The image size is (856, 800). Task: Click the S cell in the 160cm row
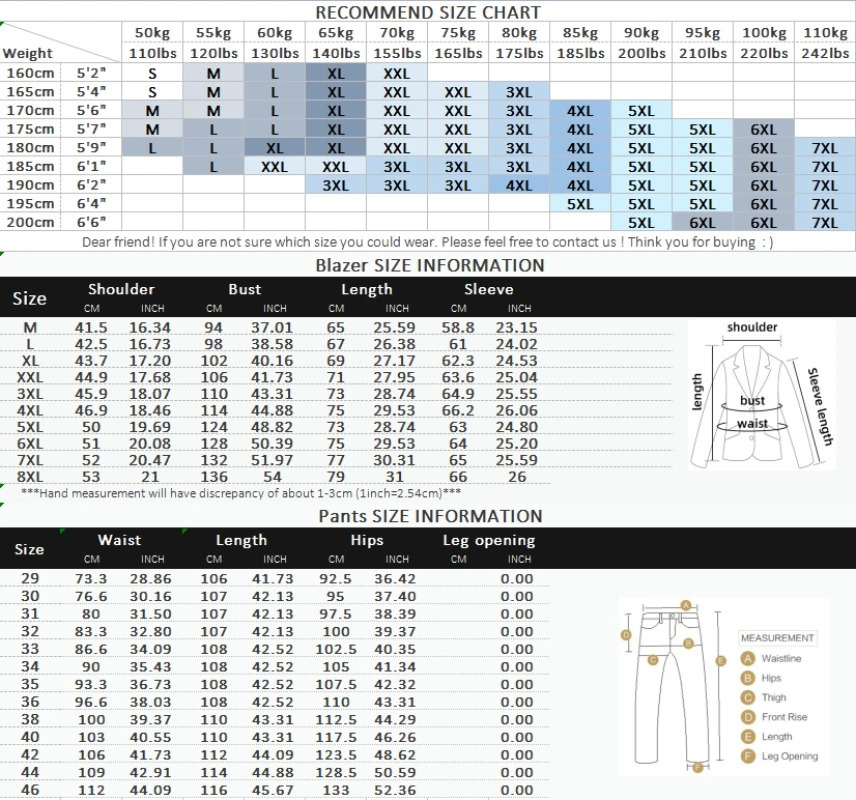click(x=152, y=73)
